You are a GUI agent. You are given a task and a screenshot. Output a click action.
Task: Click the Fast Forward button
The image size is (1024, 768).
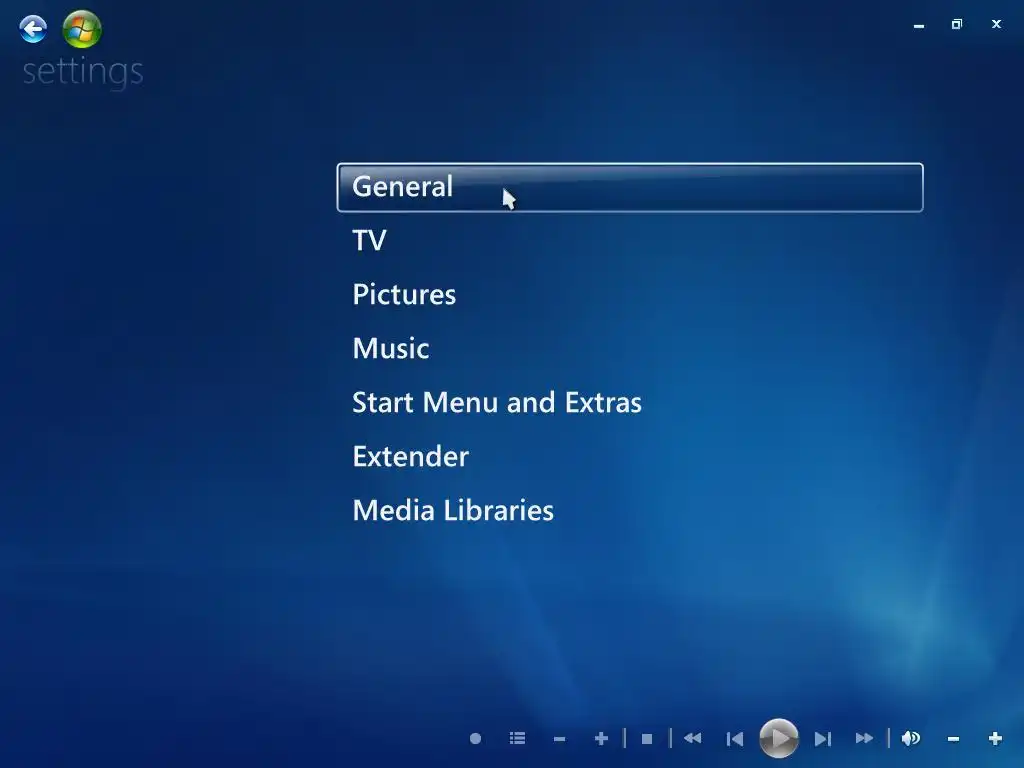[x=865, y=739]
